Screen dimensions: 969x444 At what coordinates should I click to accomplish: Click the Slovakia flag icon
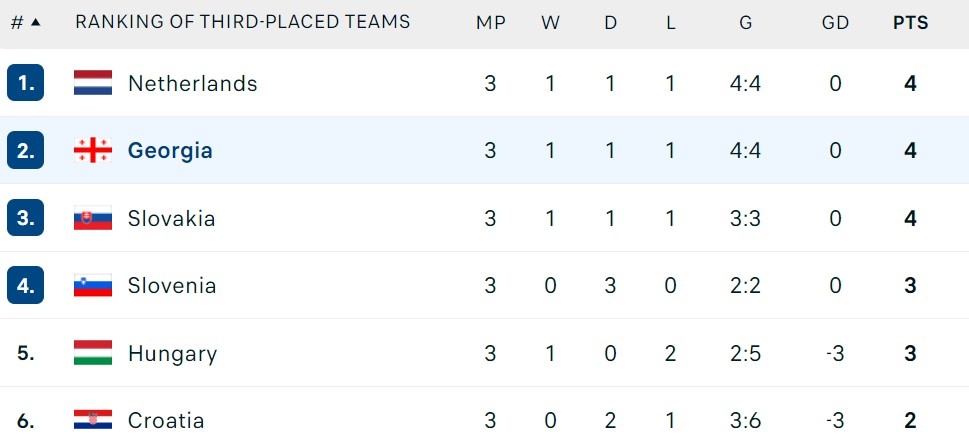pyautogui.click(x=93, y=218)
